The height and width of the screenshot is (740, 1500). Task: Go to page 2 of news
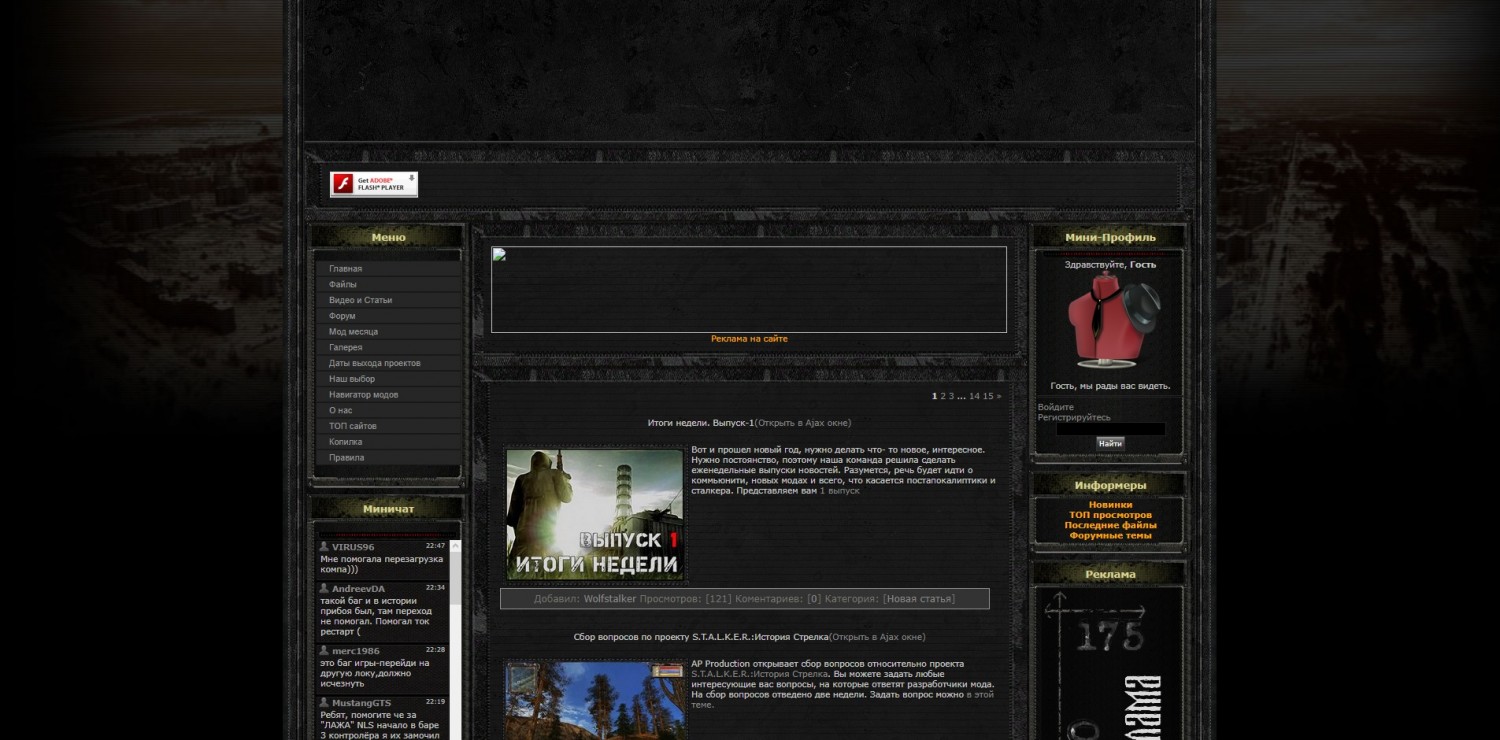(x=943, y=396)
